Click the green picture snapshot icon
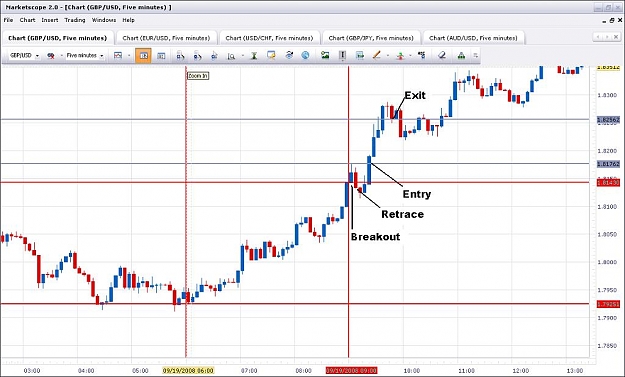The height and width of the screenshot is (377, 625). pyautogui.click(x=325, y=55)
